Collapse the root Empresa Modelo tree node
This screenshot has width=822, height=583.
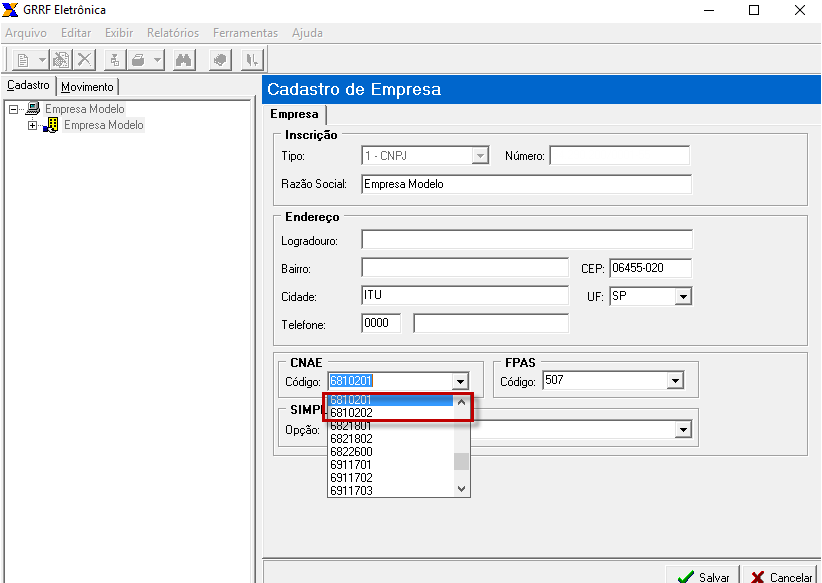point(13,109)
